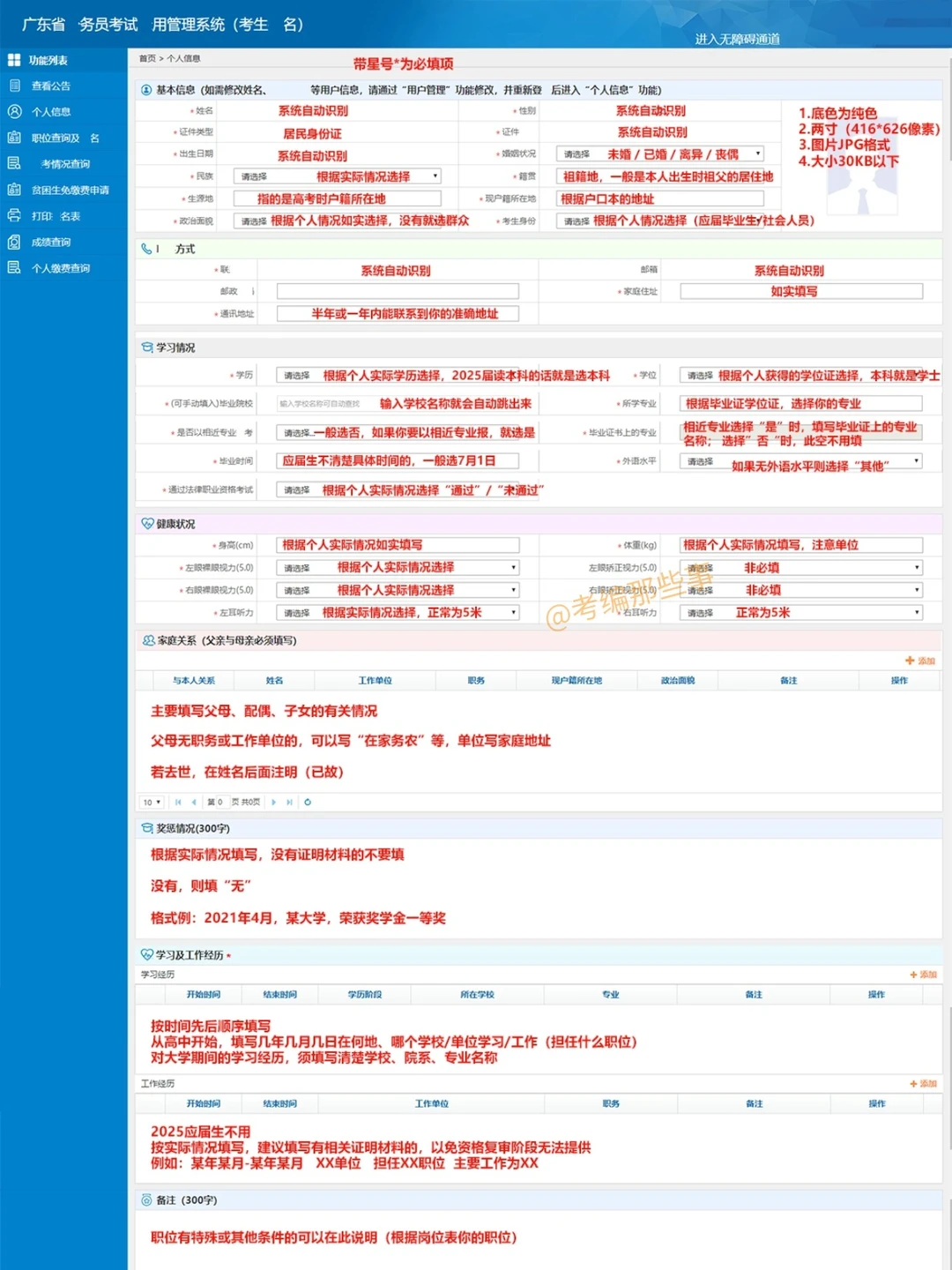Image resolution: width=952 pixels, height=1270 pixels.
Task: Open the 学位 dropdown
Action: click(x=801, y=375)
